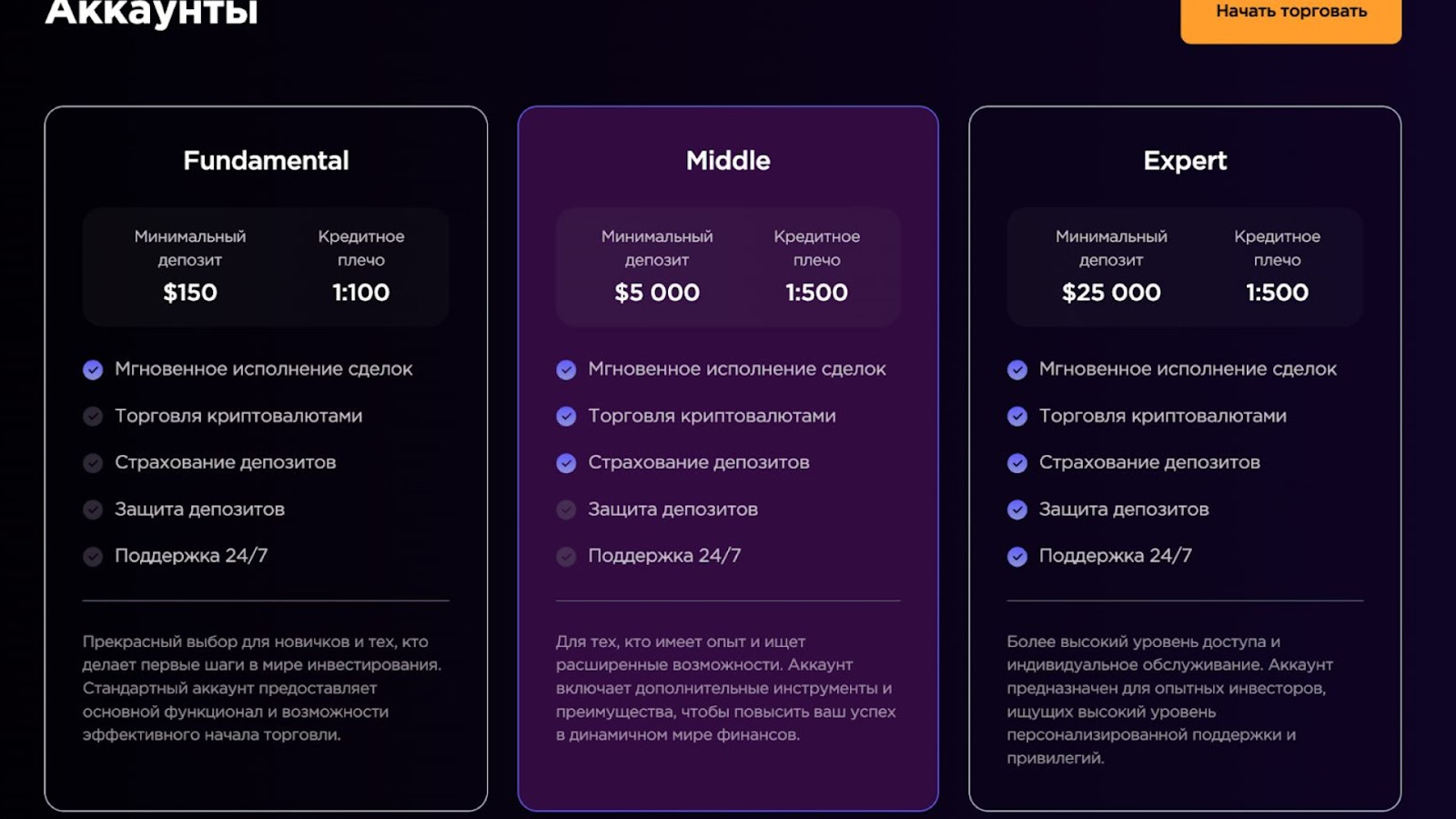Click Fundamental's greyed "Поддержка 24/7" checkmark icon
The image size is (1456, 819).
tap(93, 557)
